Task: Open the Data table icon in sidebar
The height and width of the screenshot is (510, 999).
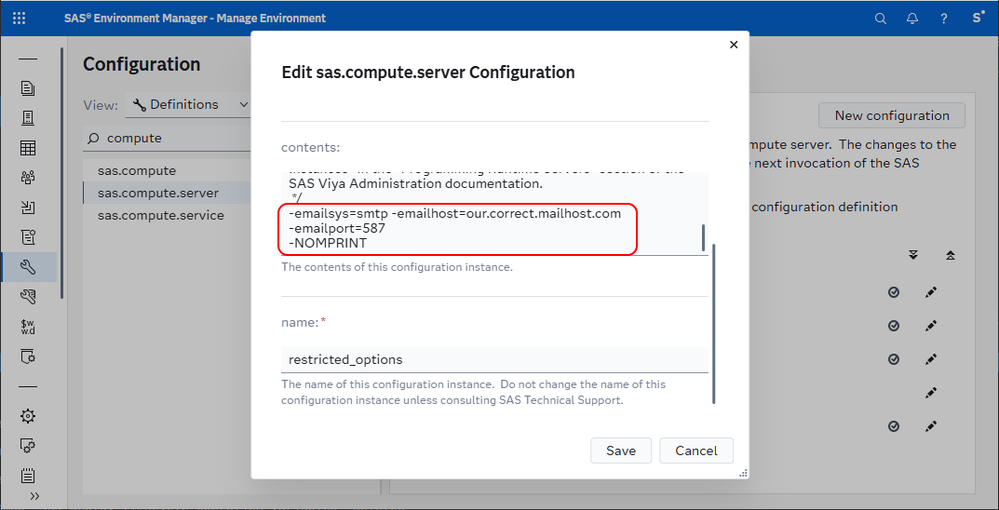Action: point(28,148)
